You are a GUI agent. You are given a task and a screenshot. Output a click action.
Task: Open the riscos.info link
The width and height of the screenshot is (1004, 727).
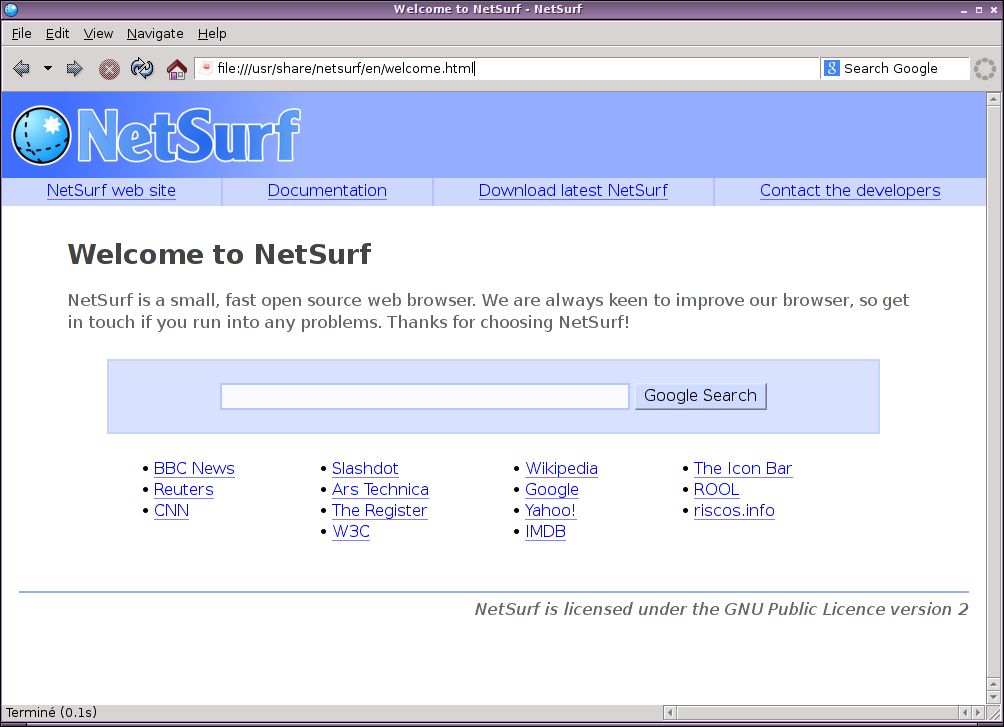[734, 511]
